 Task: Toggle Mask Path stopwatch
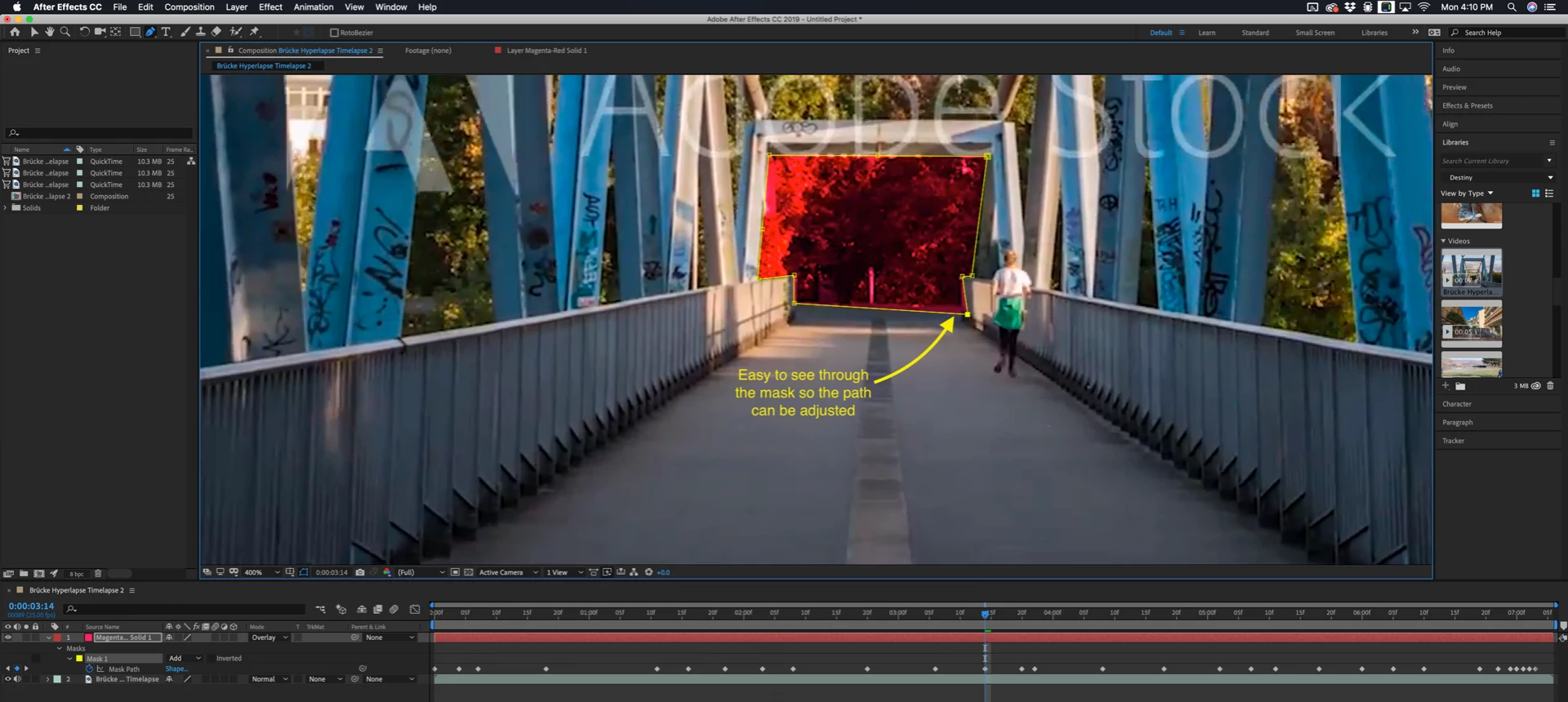click(89, 669)
